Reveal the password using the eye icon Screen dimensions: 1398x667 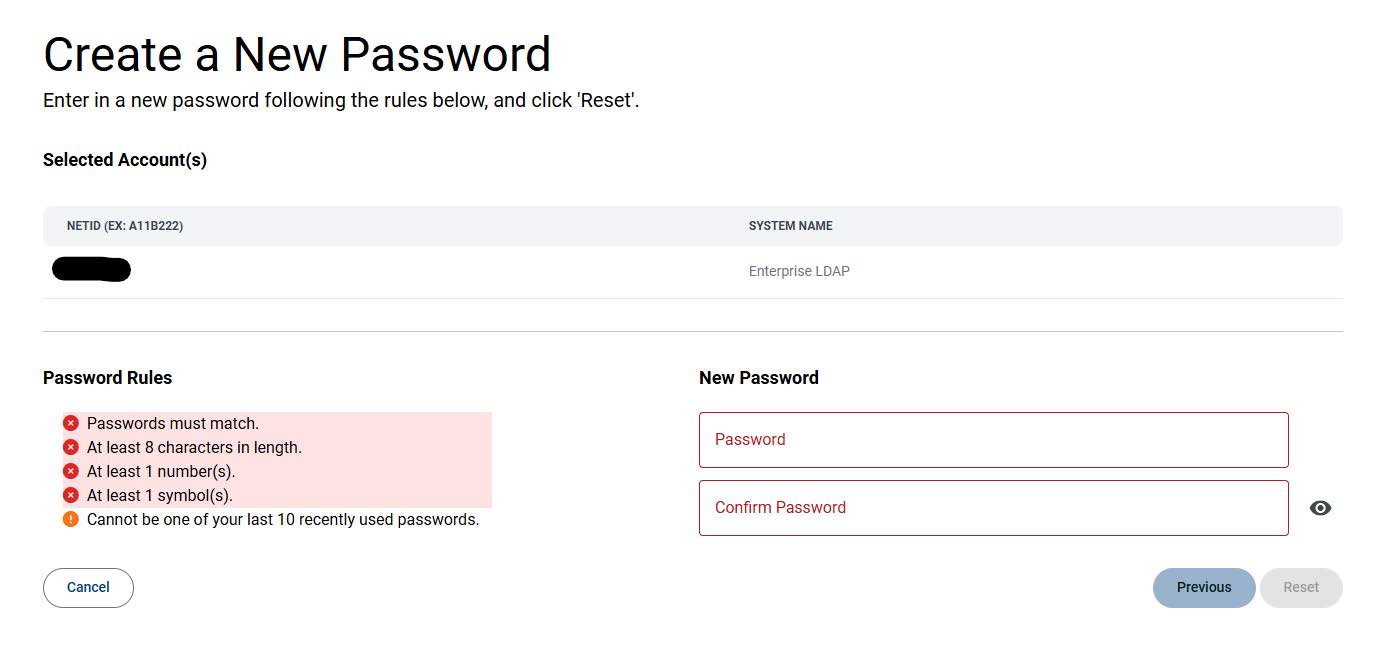pos(1320,508)
